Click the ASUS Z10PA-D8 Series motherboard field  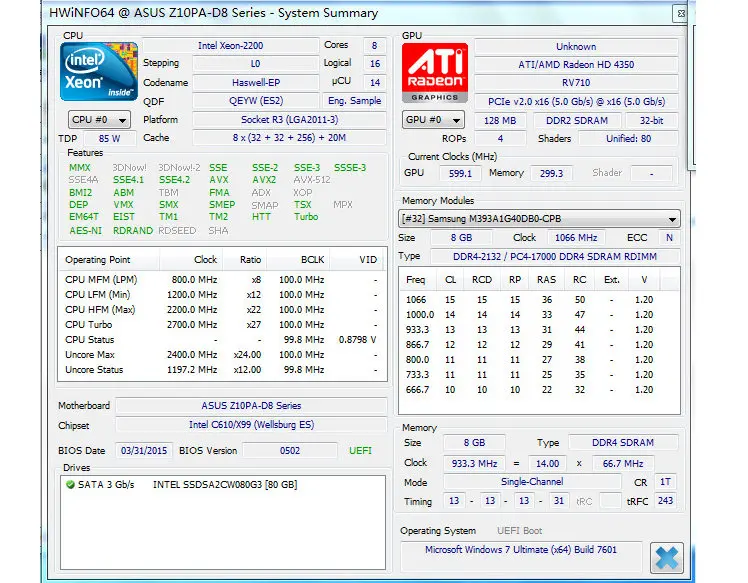tap(251, 406)
